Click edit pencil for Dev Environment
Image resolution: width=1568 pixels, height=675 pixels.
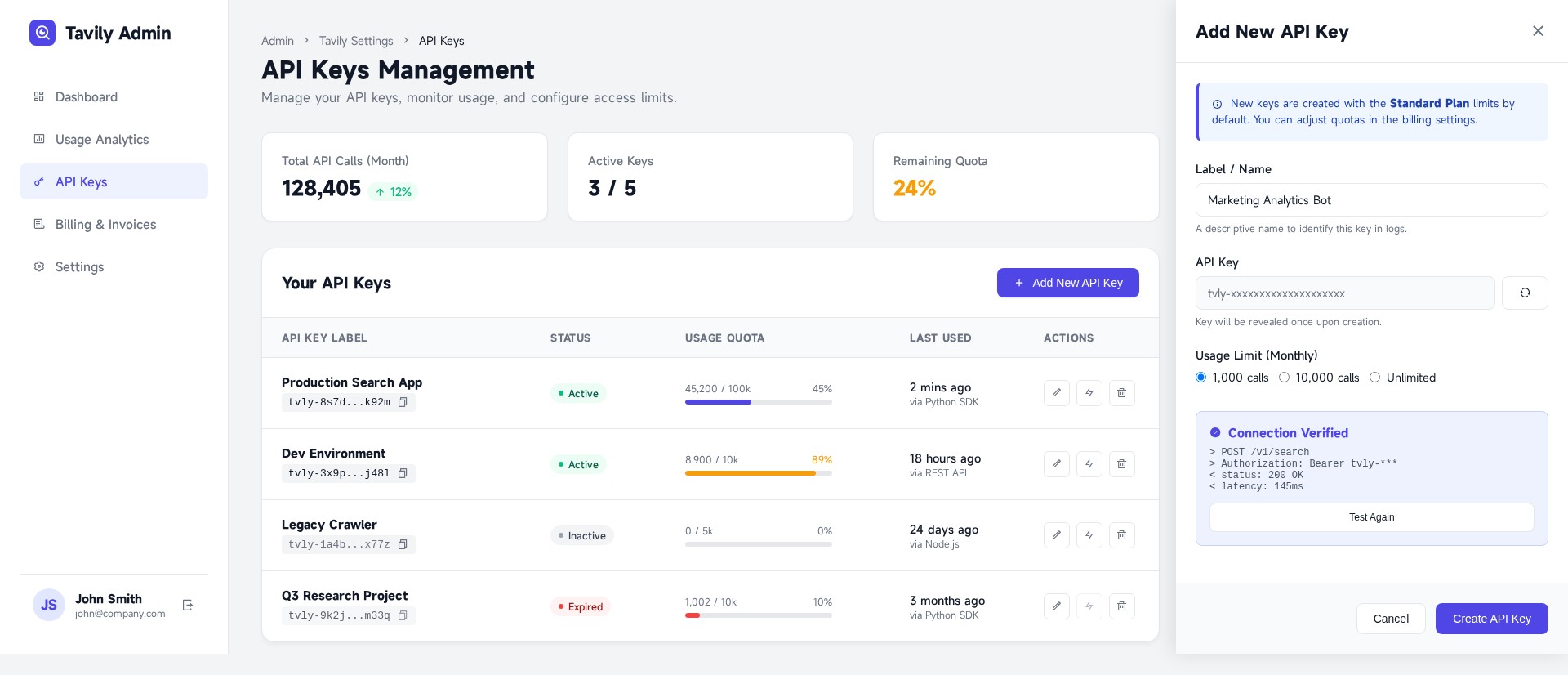pos(1056,464)
